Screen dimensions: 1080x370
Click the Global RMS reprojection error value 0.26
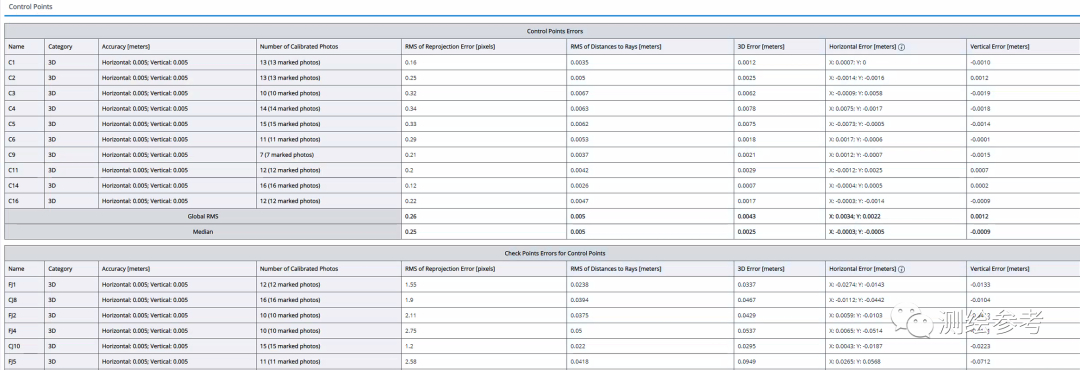click(x=411, y=216)
